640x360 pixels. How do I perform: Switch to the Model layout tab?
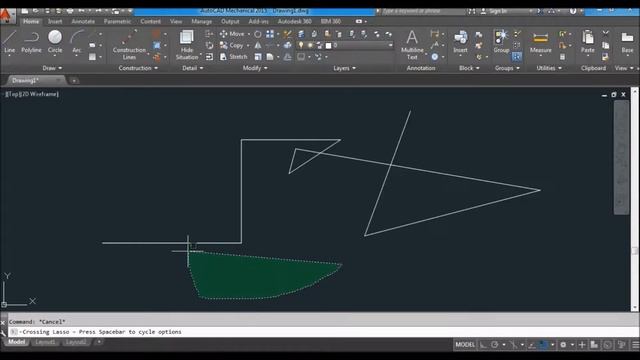pos(16,342)
